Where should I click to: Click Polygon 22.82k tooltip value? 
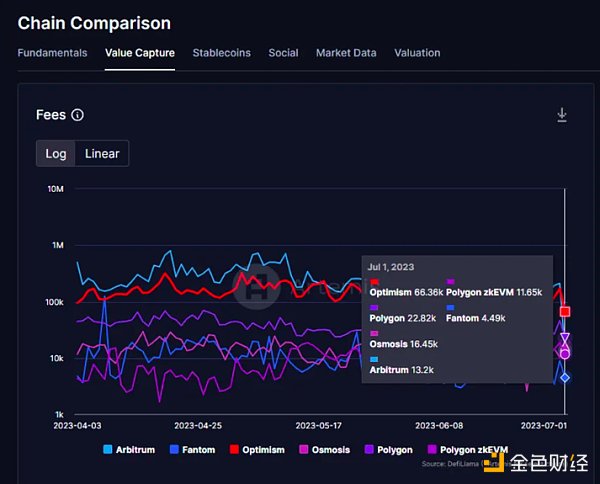[403, 318]
